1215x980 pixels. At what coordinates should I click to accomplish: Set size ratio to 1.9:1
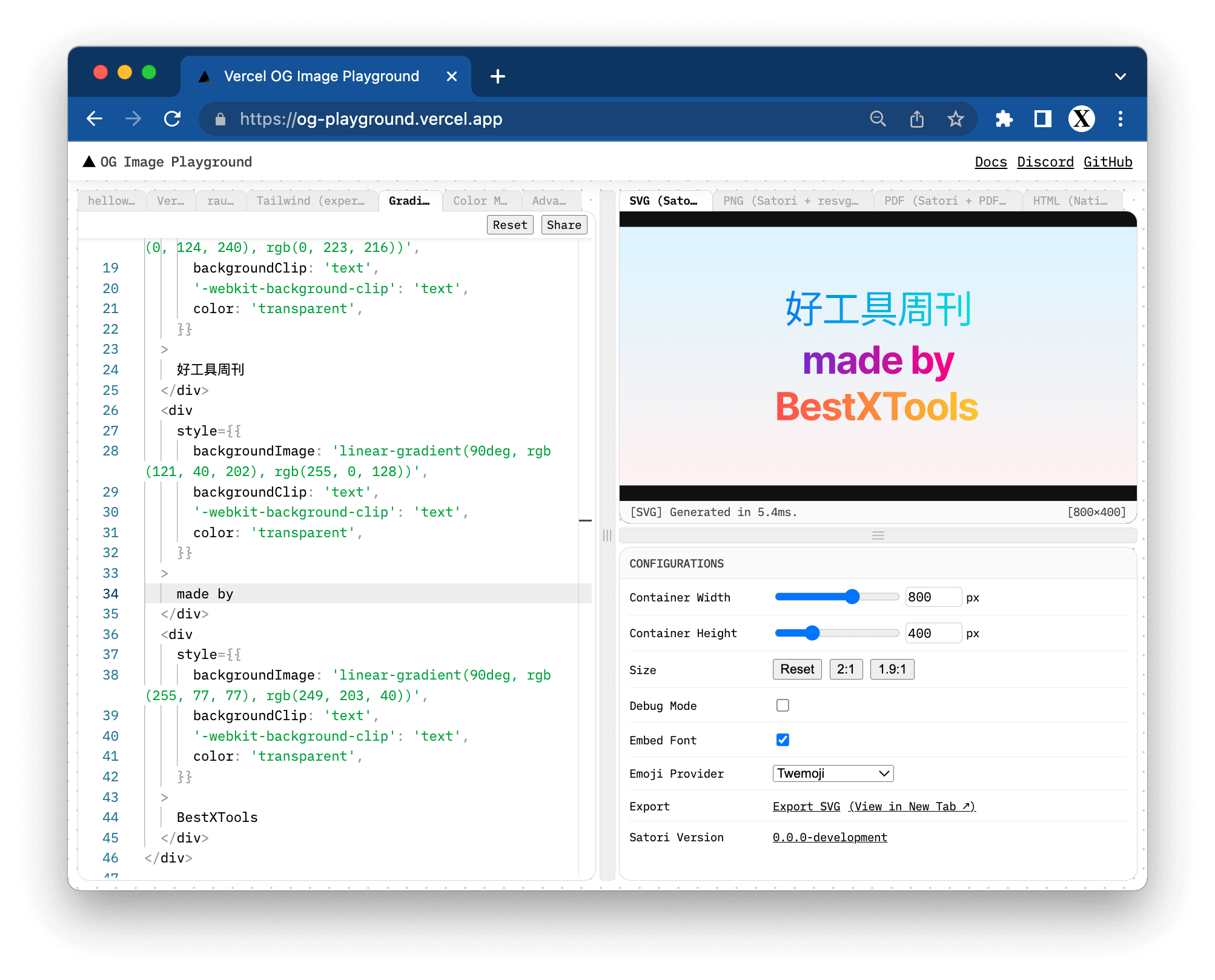click(892, 669)
